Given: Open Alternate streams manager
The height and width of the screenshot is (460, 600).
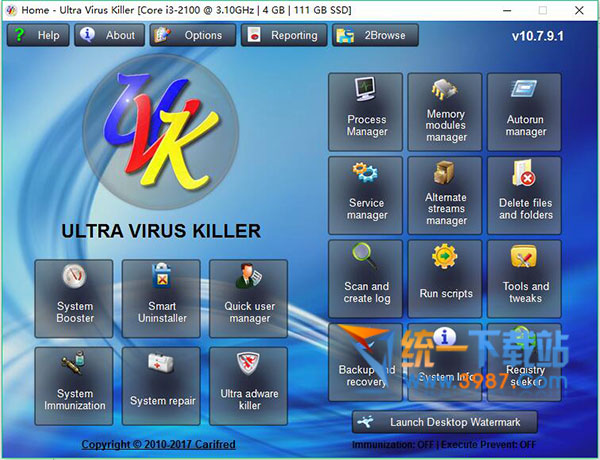Looking at the screenshot, I should point(445,195).
